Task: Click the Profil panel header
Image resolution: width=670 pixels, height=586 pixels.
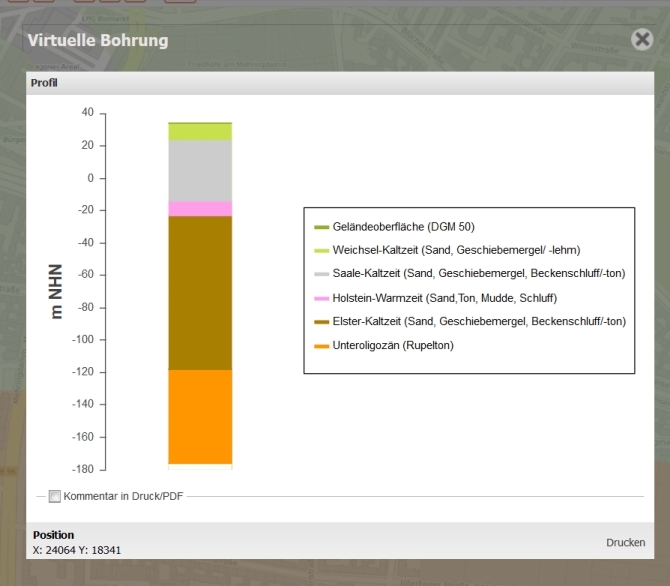Action: (x=340, y=83)
